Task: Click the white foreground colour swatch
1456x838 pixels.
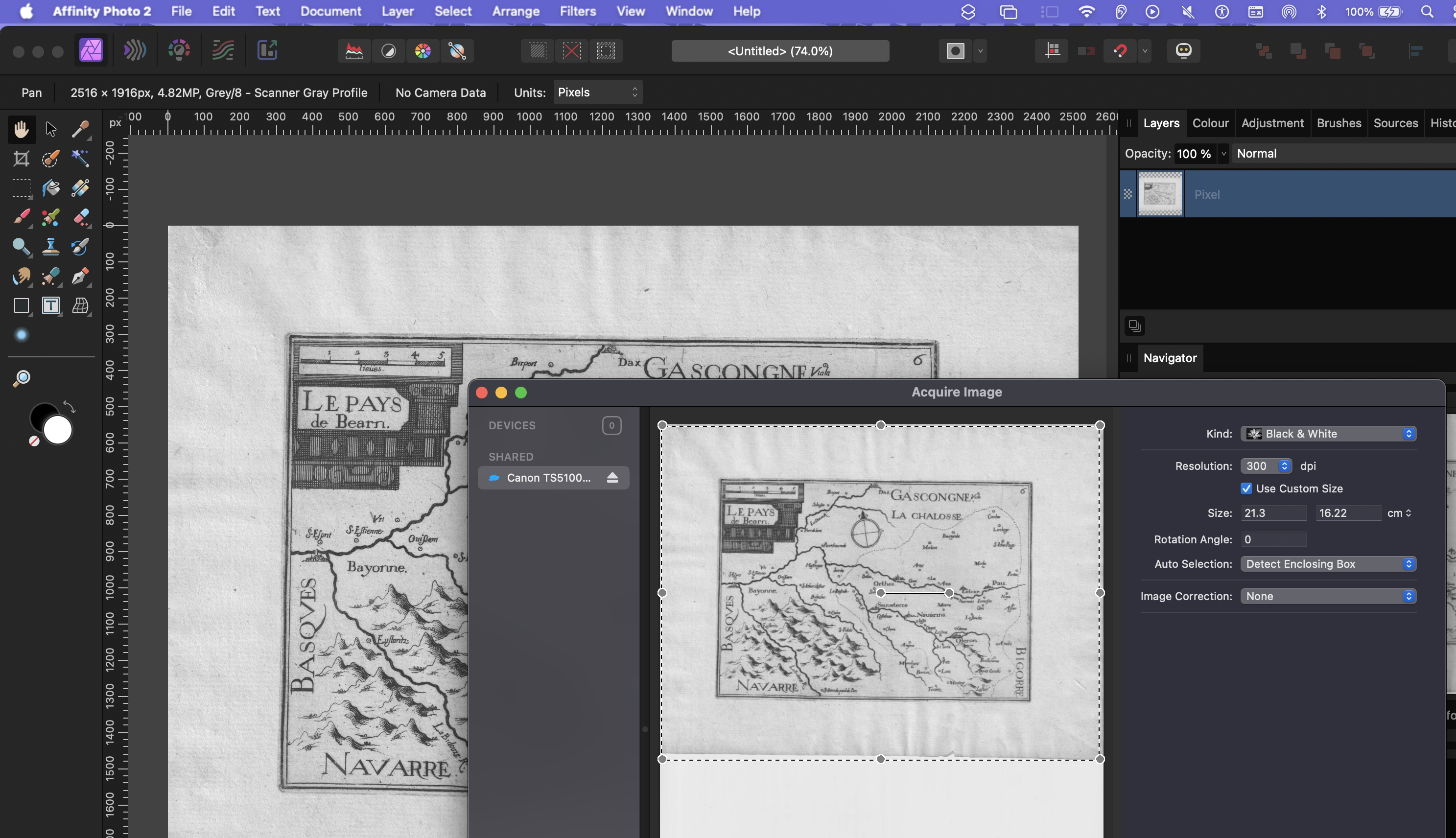Action: tap(58, 430)
